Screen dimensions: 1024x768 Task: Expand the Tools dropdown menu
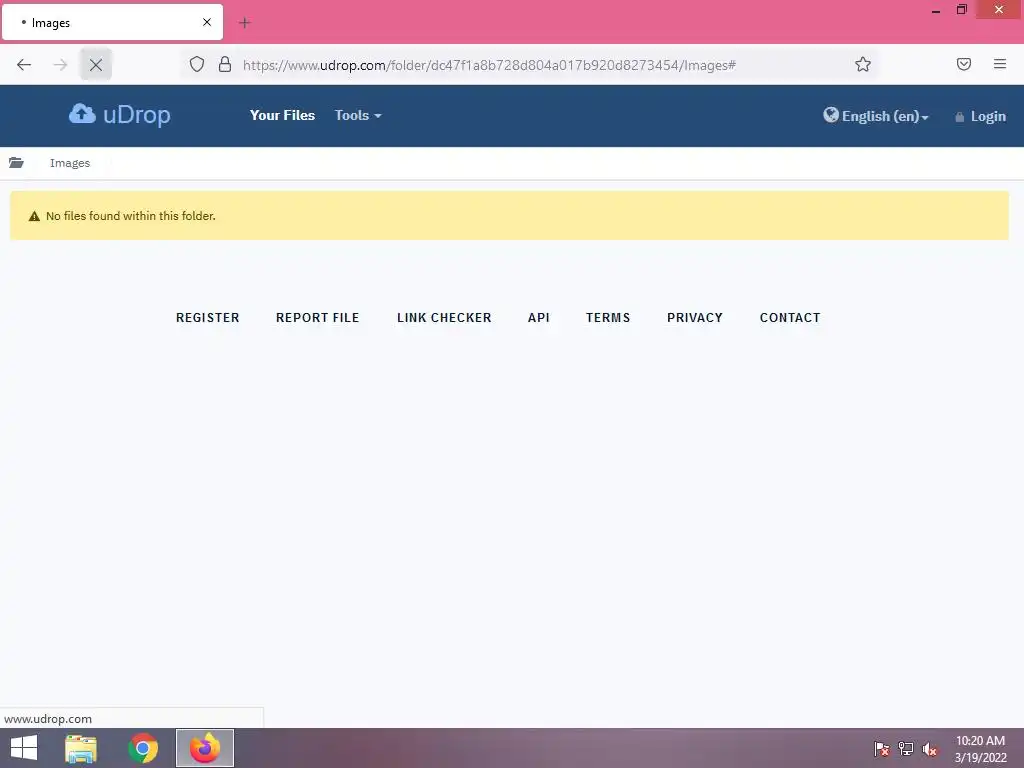(358, 115)
